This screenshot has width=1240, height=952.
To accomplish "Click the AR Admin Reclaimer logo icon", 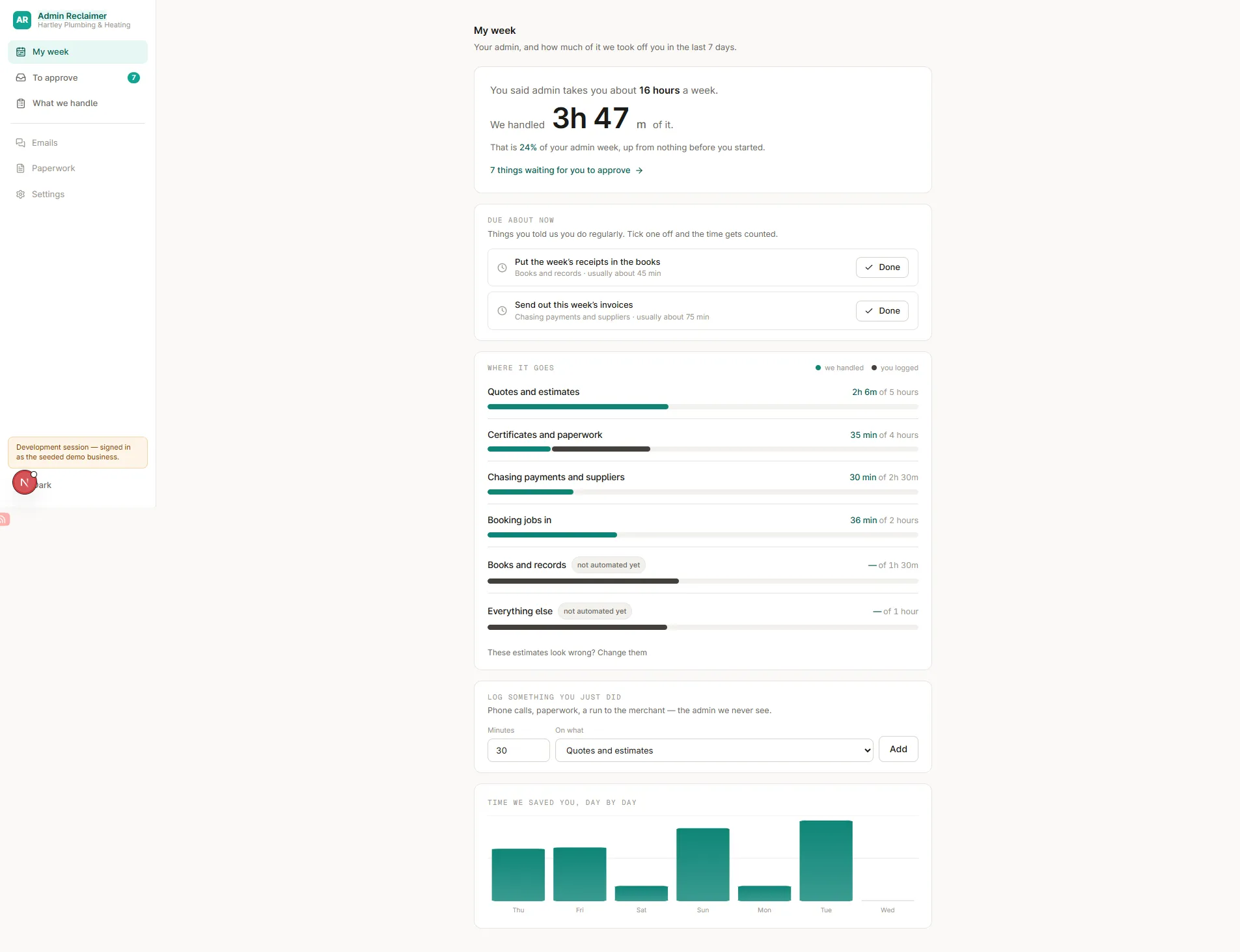I will pyautogui.click(x=22, y=20).
